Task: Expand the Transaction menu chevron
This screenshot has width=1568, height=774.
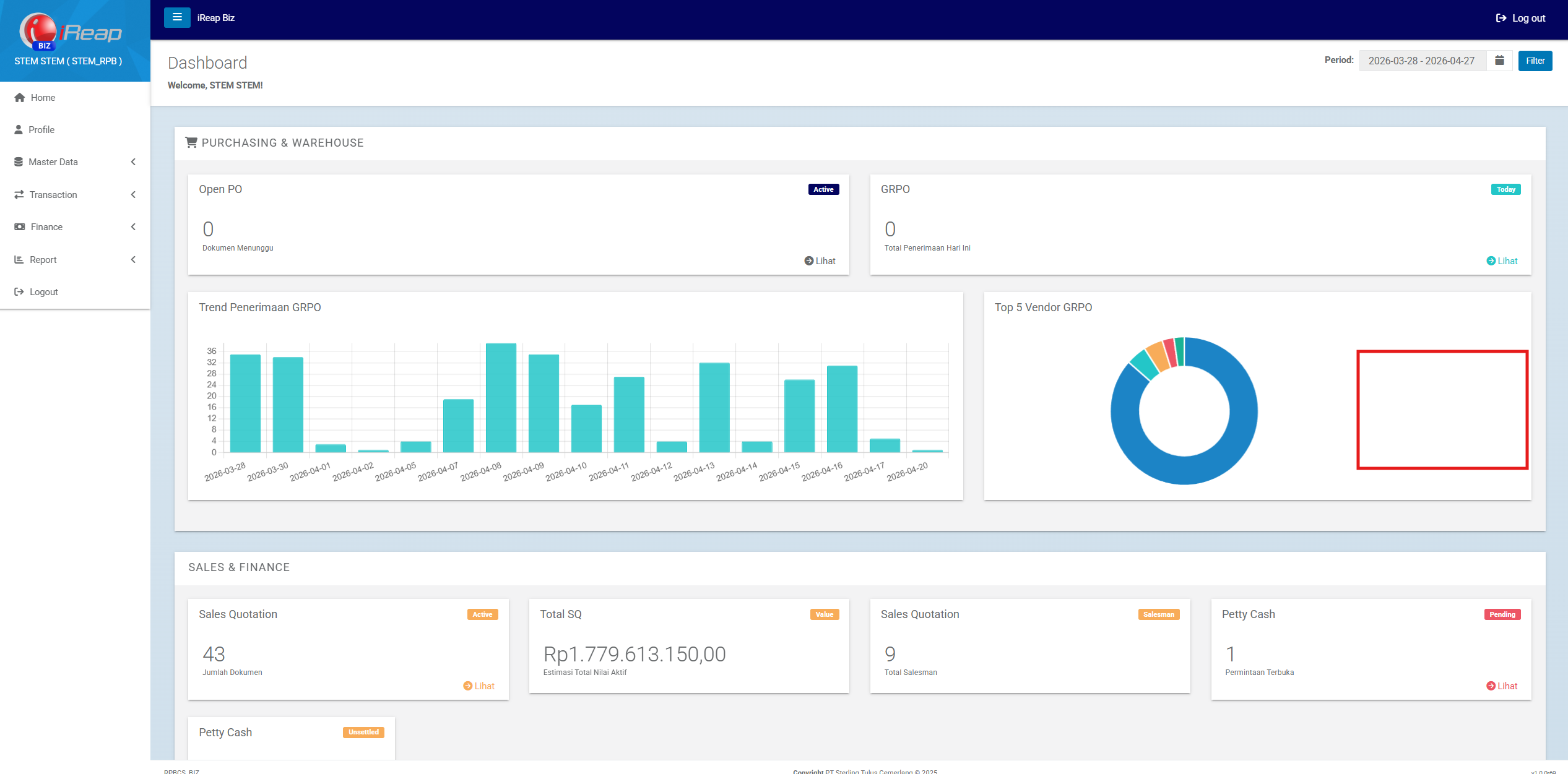Action: pos(134,194)
